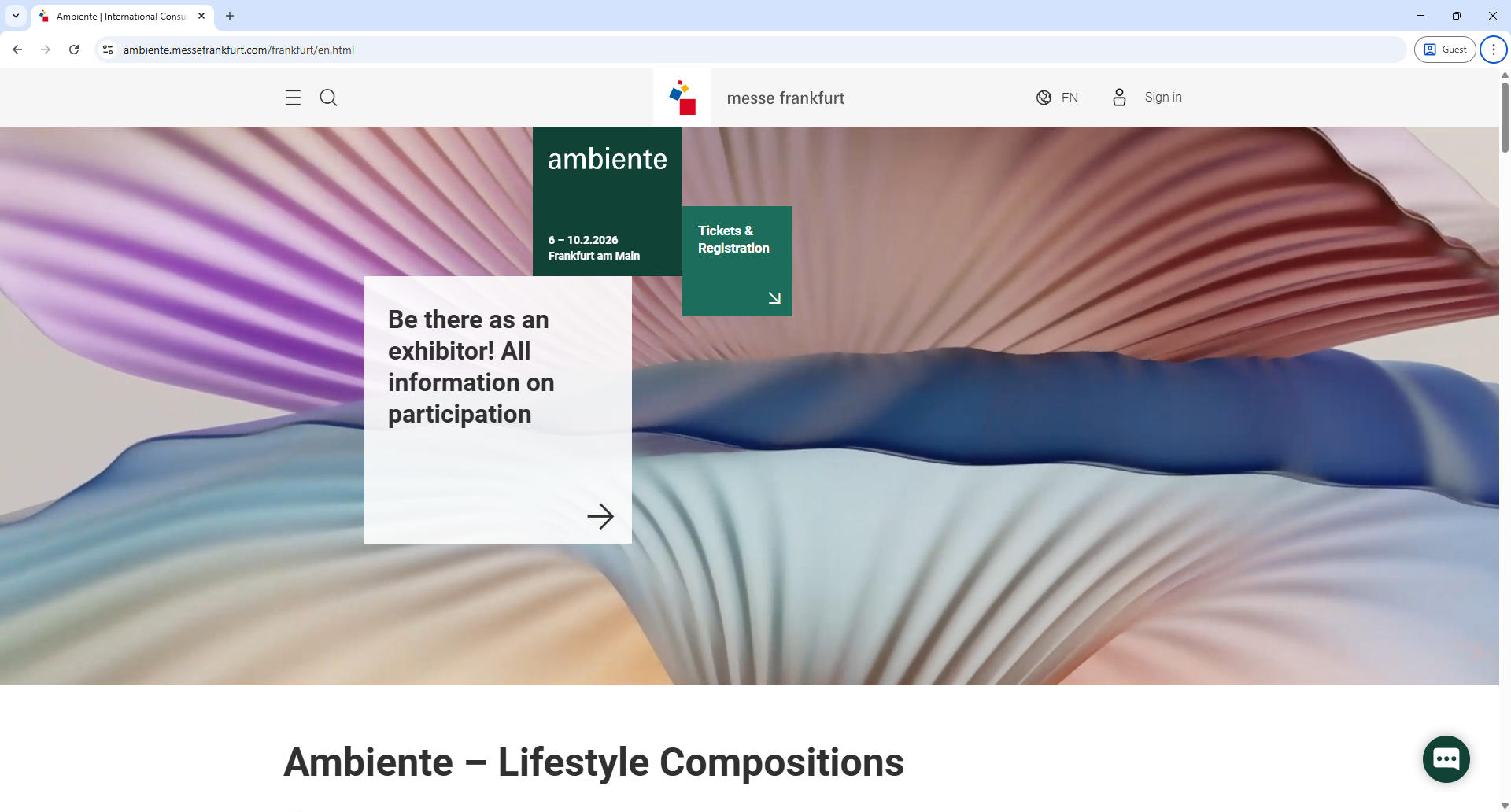
Task: Open Tickets & Registration
Action: [x=733, y=239]
